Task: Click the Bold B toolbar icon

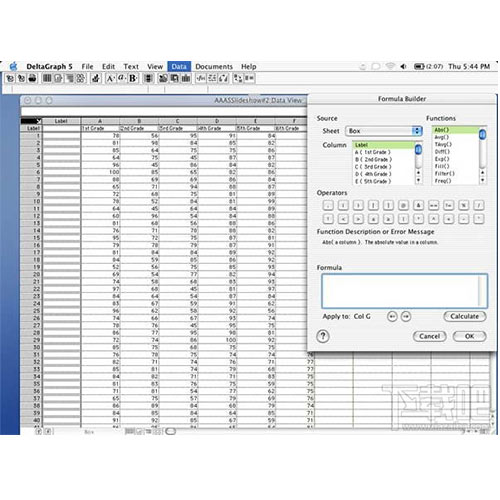Action: 133,78
